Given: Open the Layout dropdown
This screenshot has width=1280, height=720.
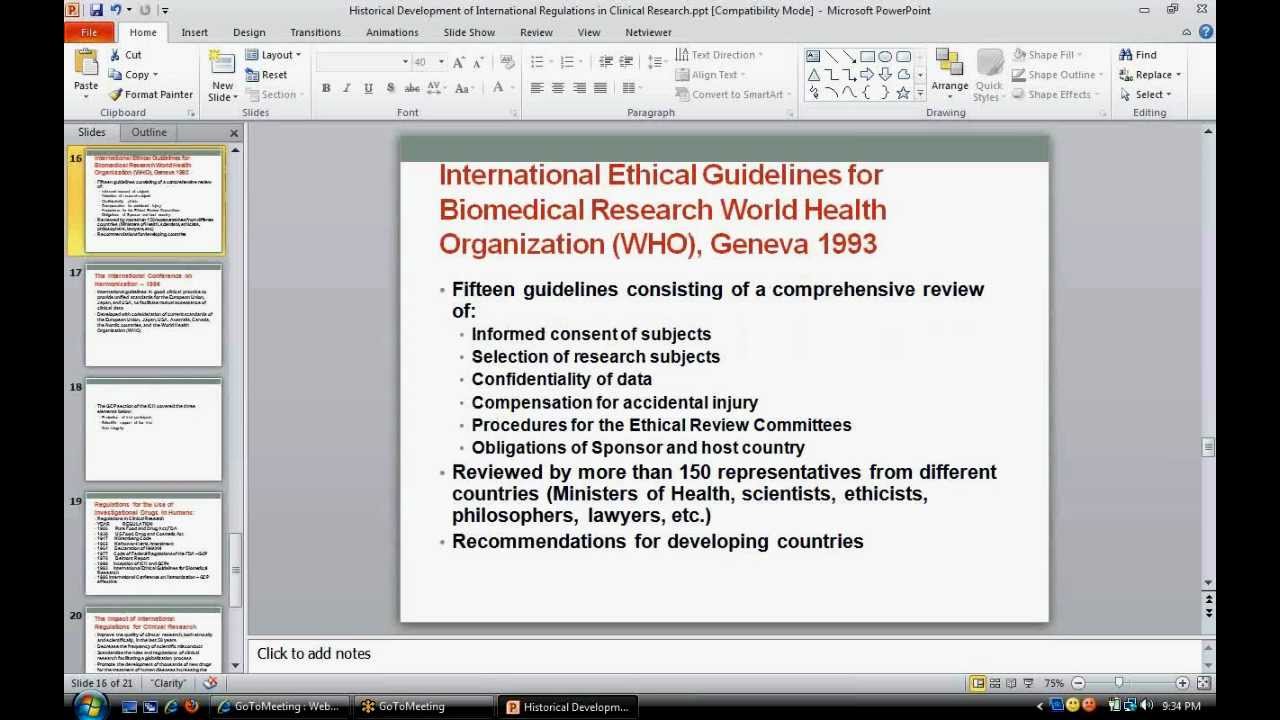Looking at the screenshot, I should 273,55.
